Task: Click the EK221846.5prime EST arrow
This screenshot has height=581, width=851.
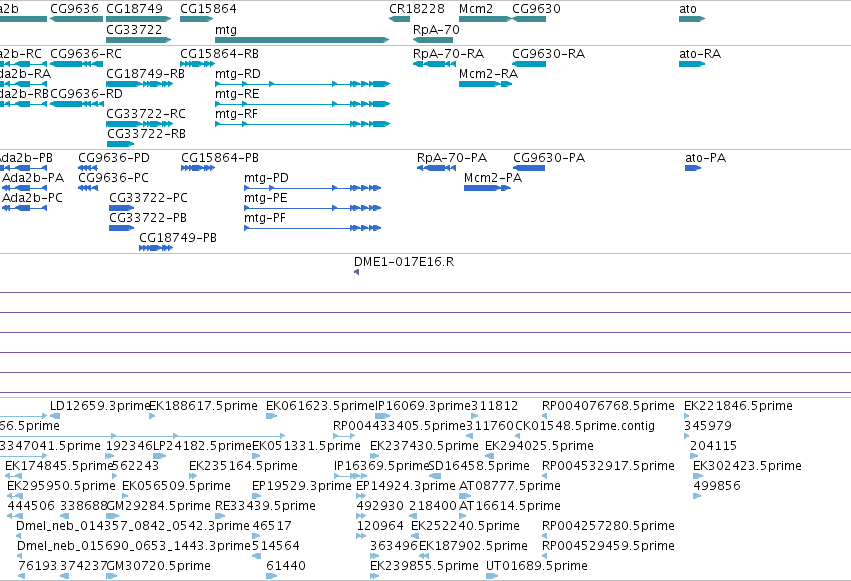Action: 687,416
